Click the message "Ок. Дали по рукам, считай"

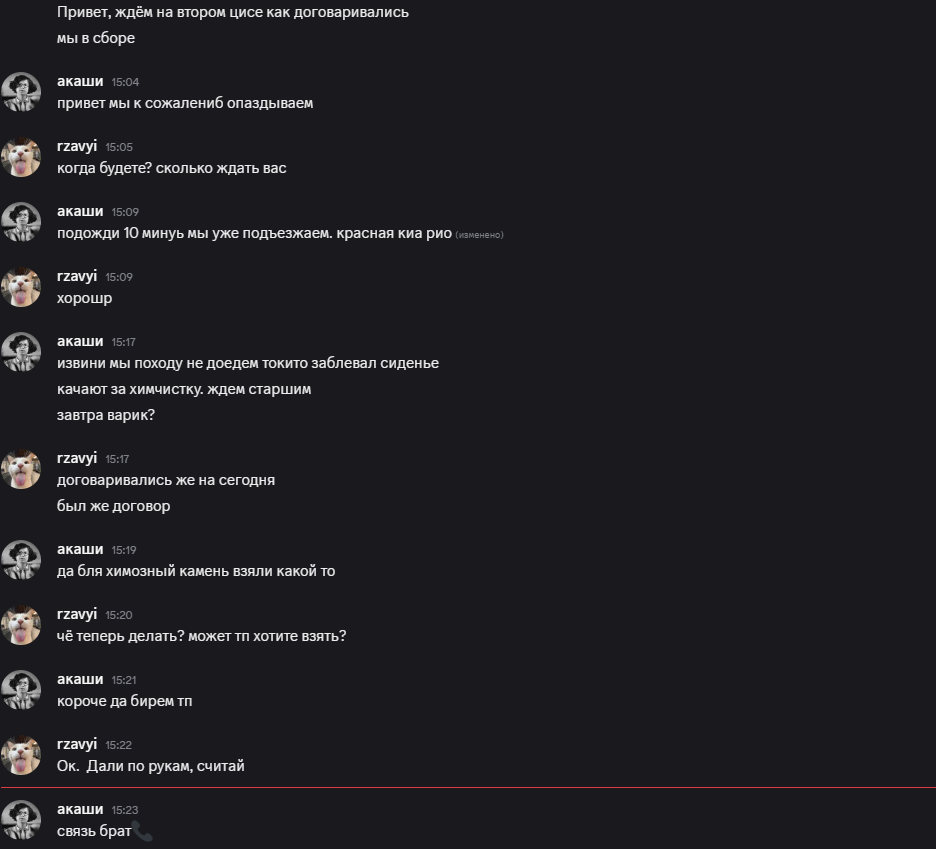(151, 766)
